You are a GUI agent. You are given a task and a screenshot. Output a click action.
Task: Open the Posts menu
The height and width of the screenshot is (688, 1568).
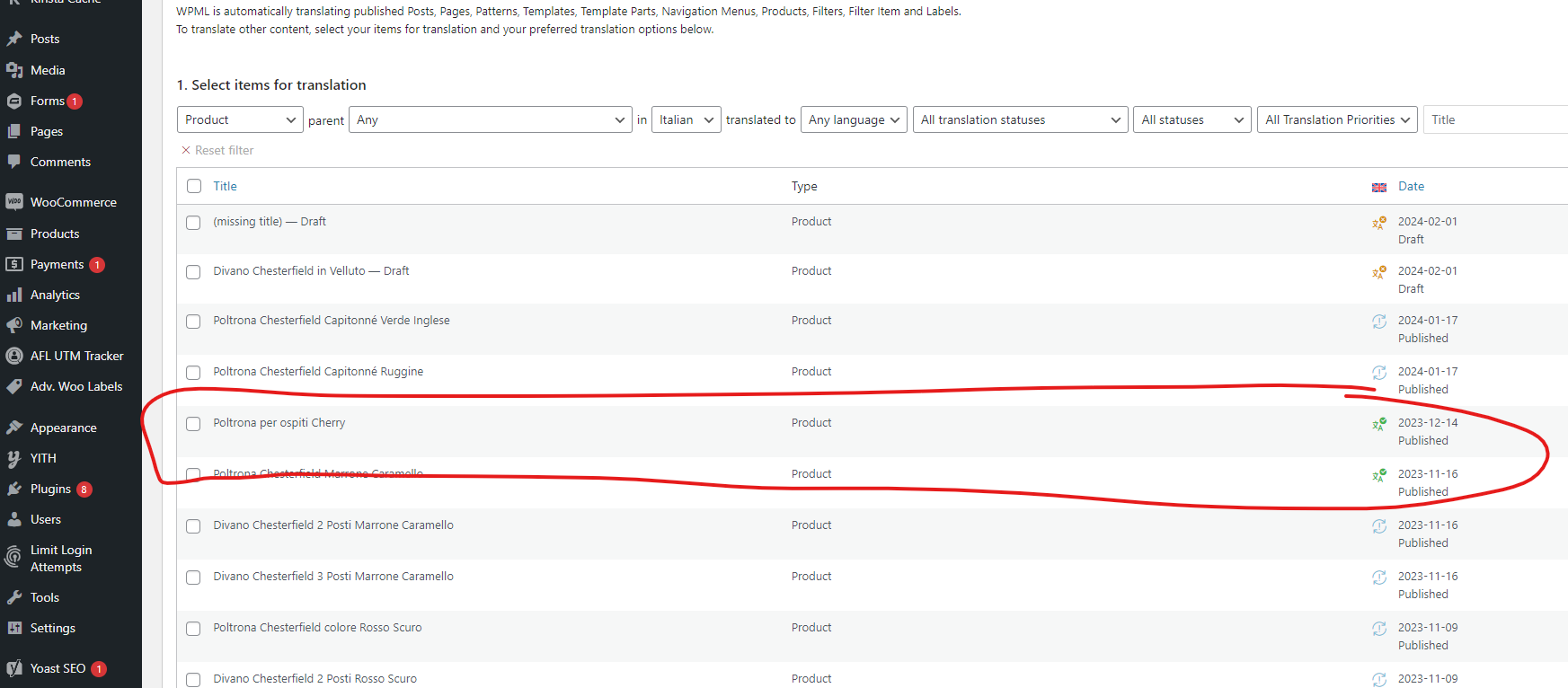45,39
